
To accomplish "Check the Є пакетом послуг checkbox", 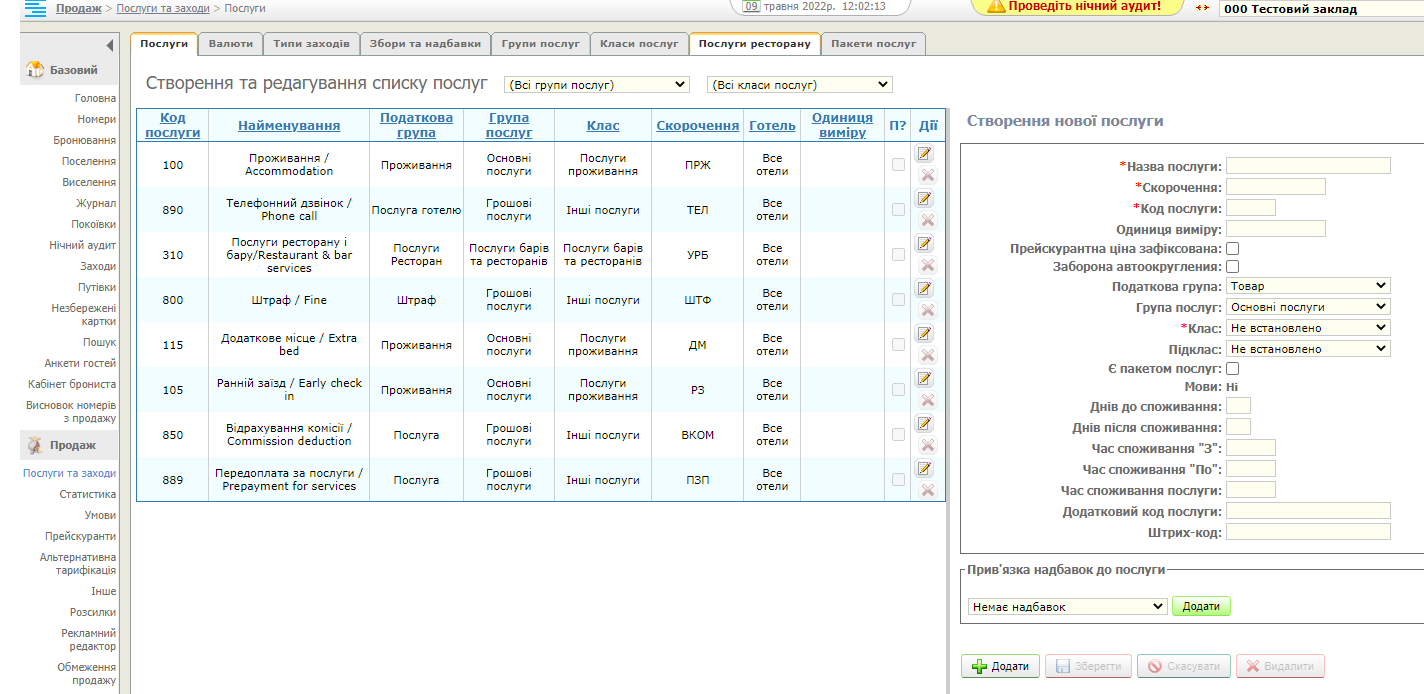I will [1233, 369].
